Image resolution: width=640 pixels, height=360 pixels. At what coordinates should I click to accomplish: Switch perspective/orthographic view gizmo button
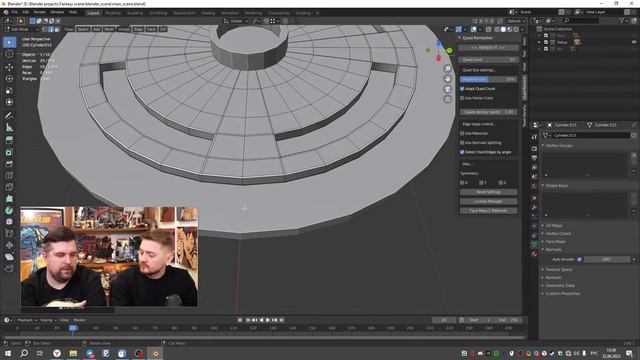click(x=447, y=99)
